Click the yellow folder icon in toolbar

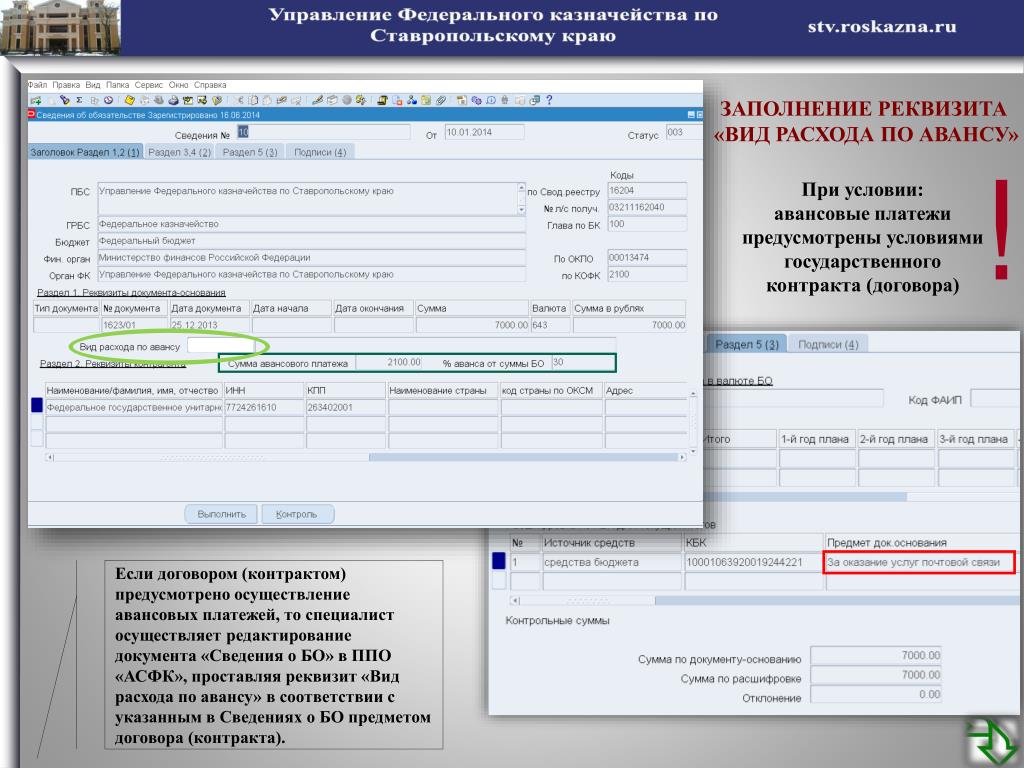tap(129, 100)
